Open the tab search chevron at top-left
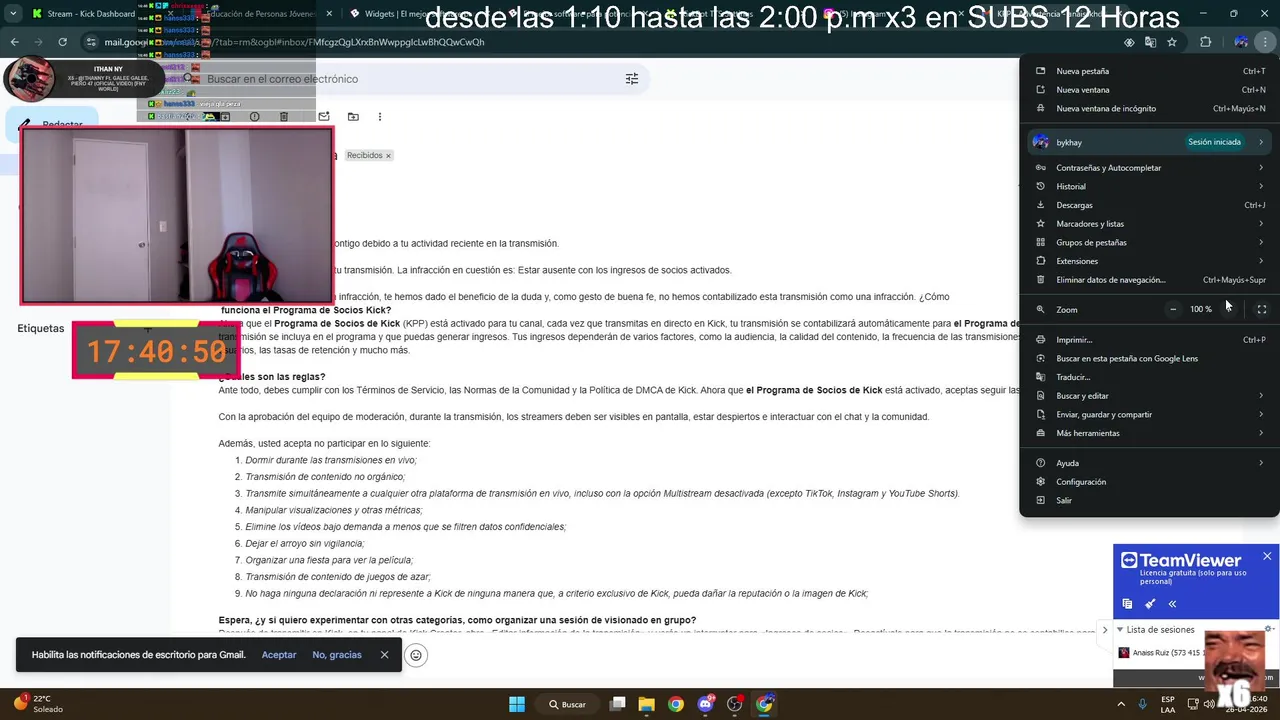Screen dimensions: 1280x720 click(12, 14)
